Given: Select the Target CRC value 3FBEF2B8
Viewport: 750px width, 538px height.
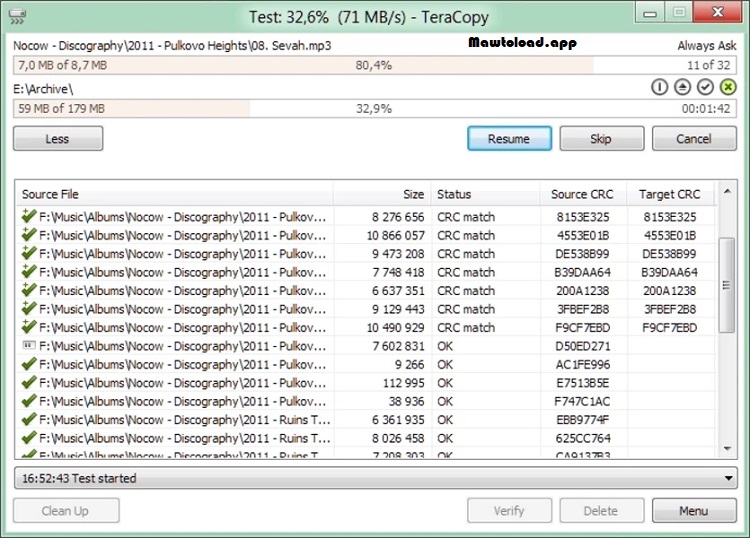Looking at the screenshot, I should [670, 309].
